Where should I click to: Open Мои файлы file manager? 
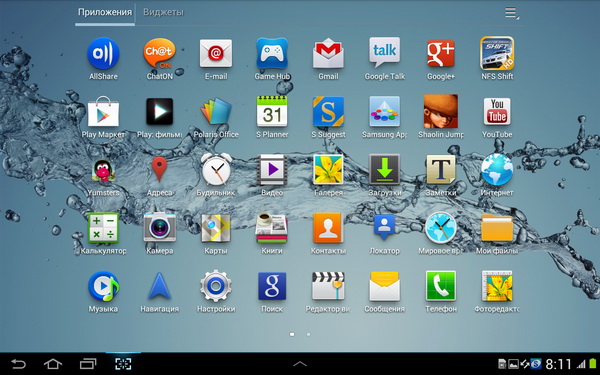pyautogui.click(x=497, y=228)
